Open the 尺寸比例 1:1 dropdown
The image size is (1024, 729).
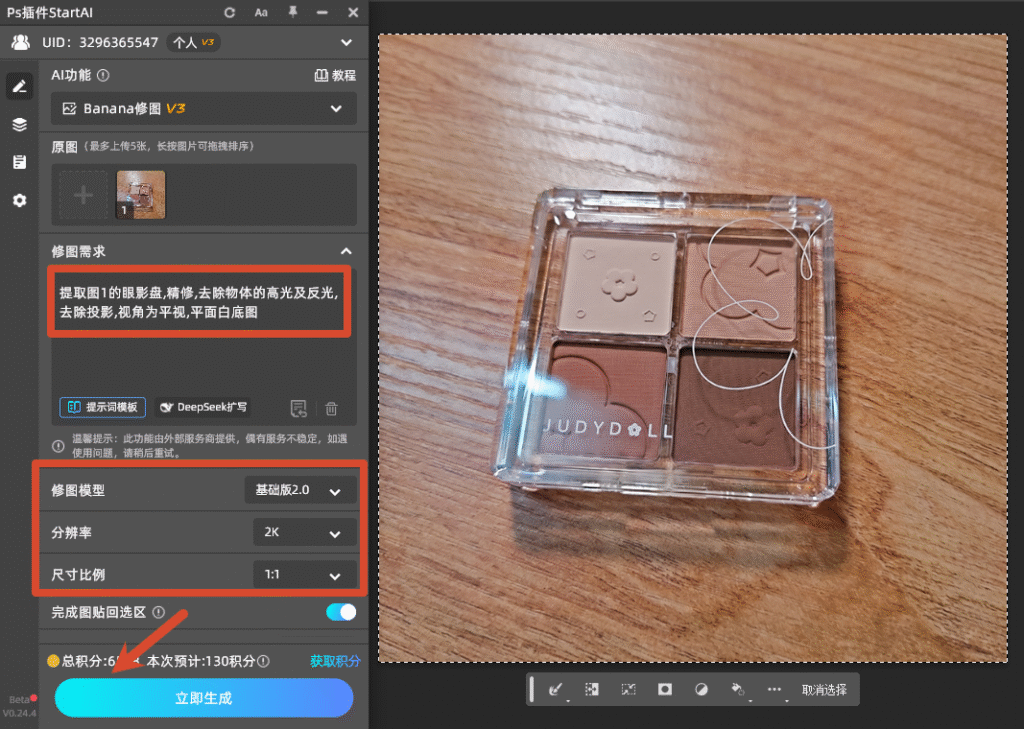(304, 575)
